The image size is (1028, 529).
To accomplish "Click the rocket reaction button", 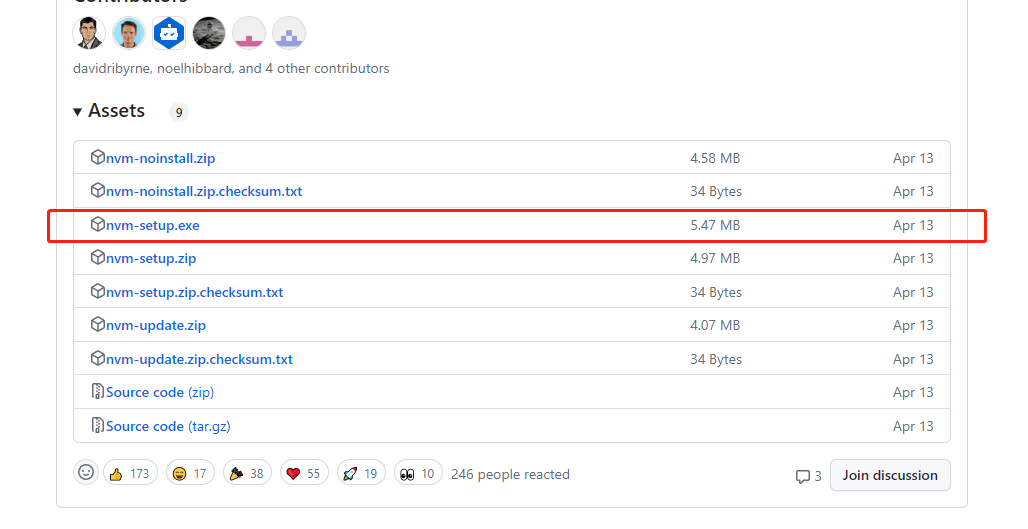I will tap(360, 474).
